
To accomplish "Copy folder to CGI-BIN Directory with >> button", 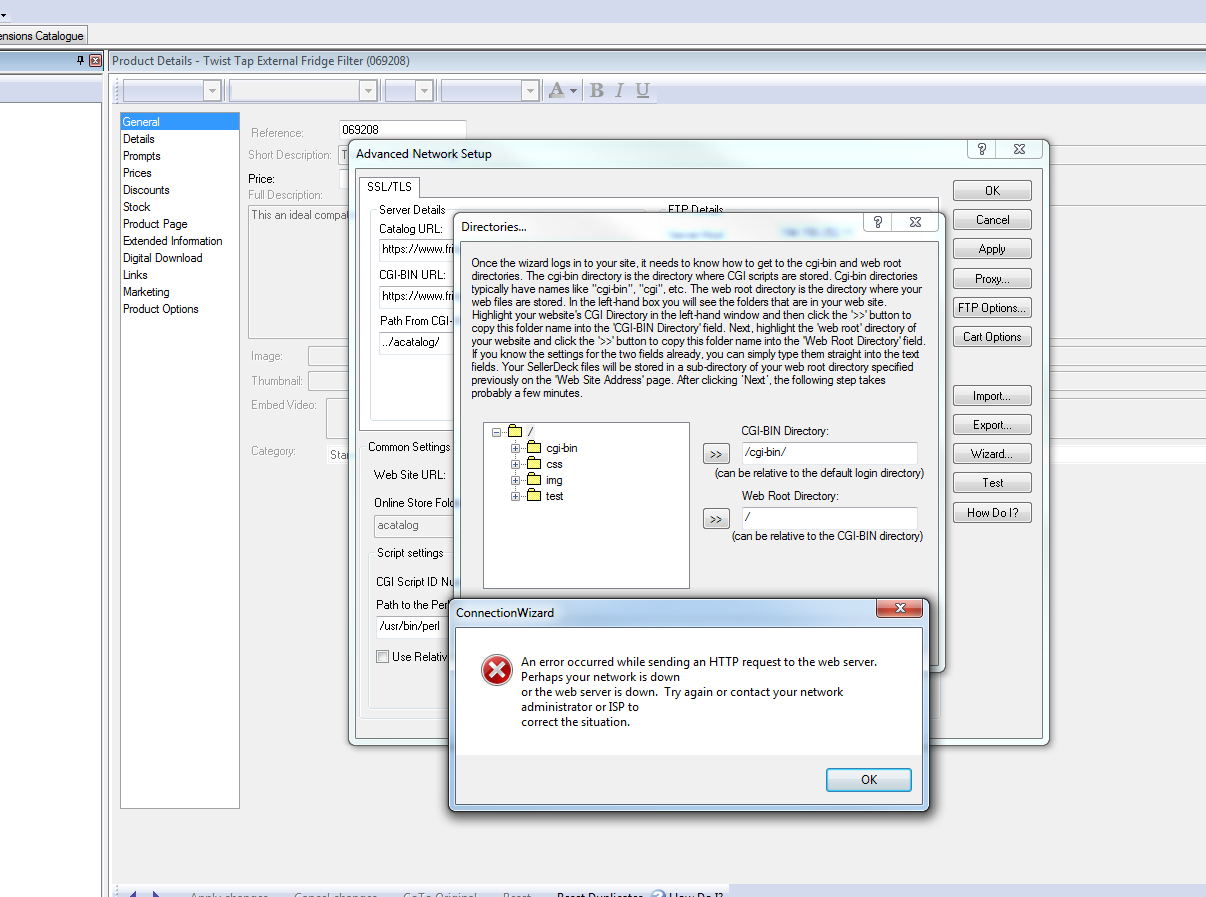I will pos(716,454).
